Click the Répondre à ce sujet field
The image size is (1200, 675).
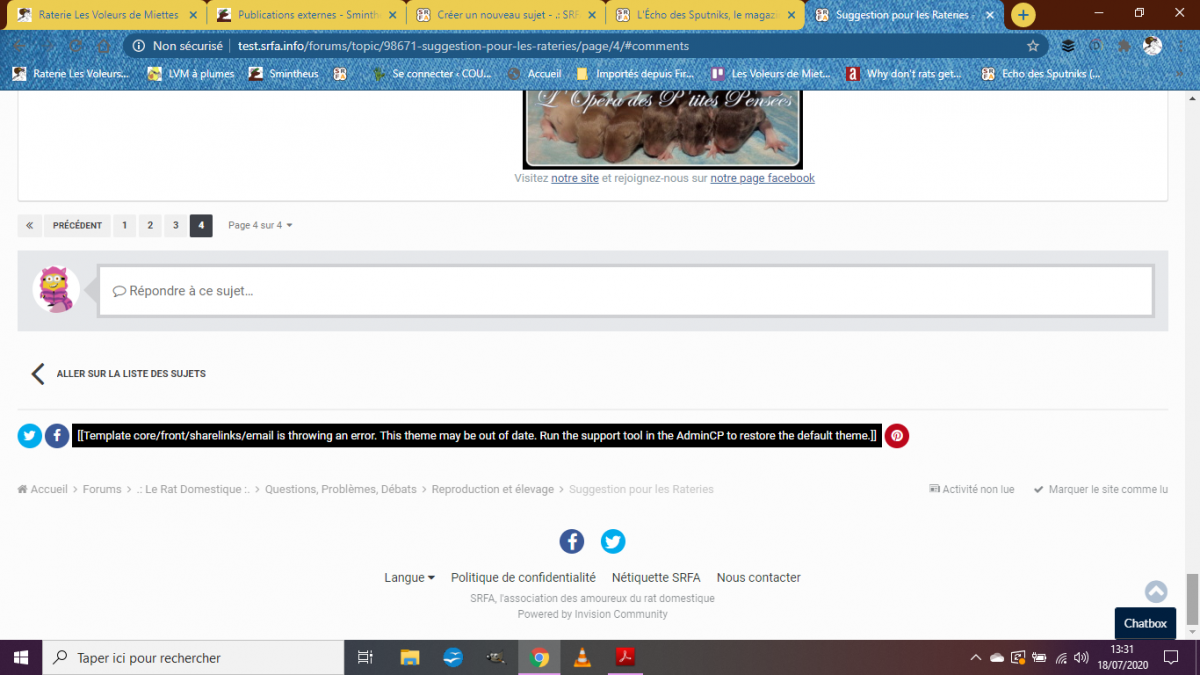(625, 291)
